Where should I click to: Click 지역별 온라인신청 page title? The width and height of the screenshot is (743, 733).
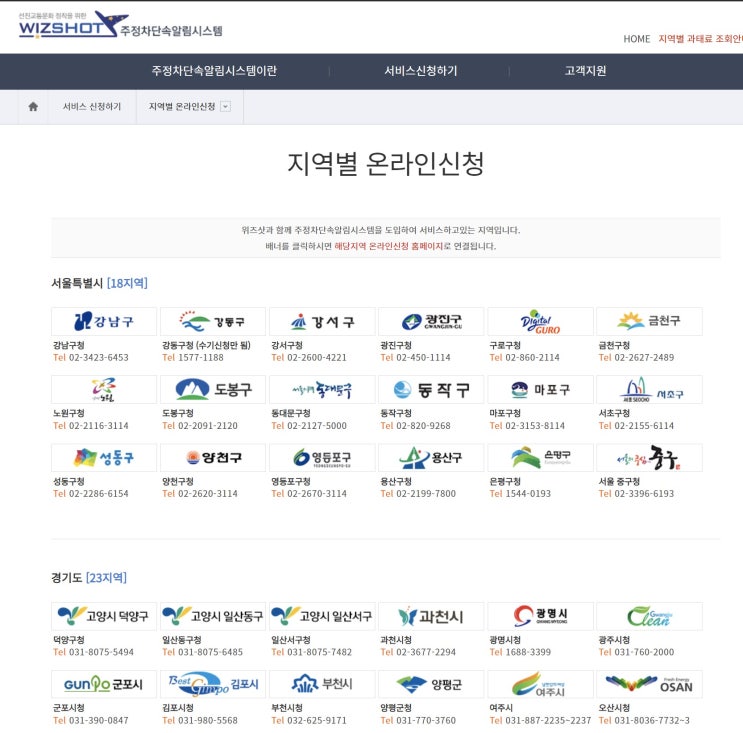tap(386, 163)
